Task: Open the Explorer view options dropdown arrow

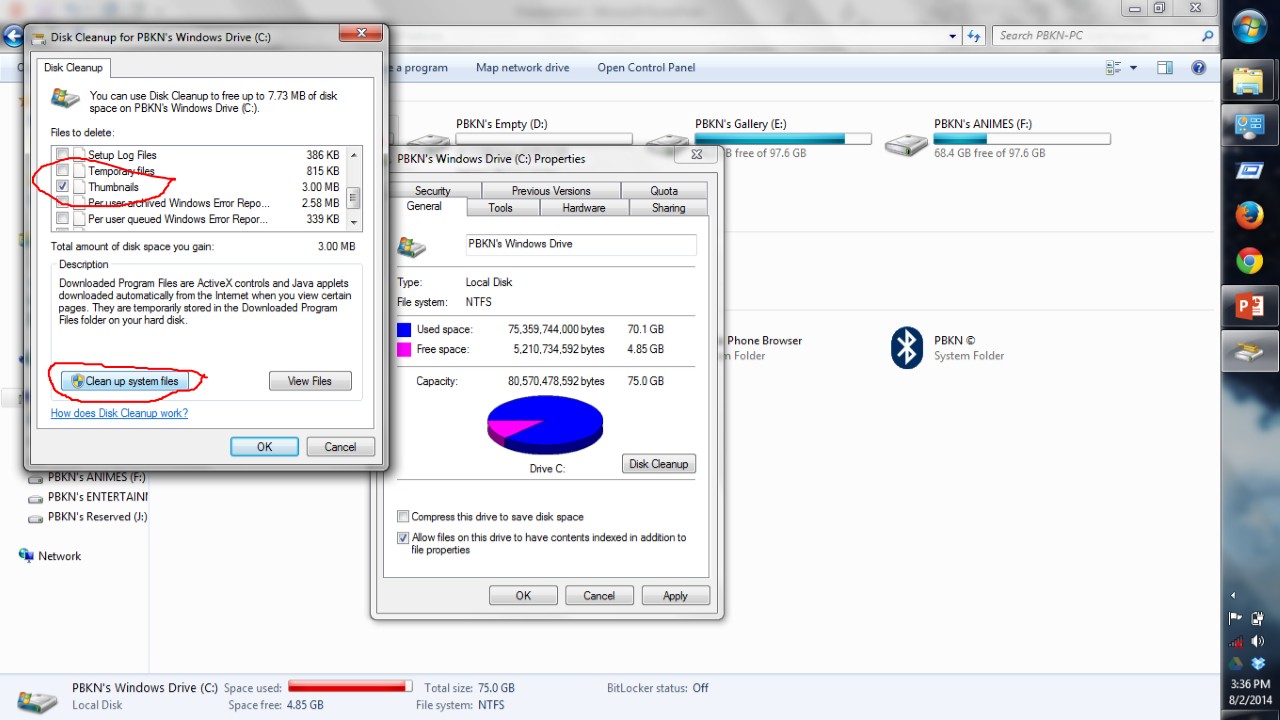Action: (x=1133, y=68)
